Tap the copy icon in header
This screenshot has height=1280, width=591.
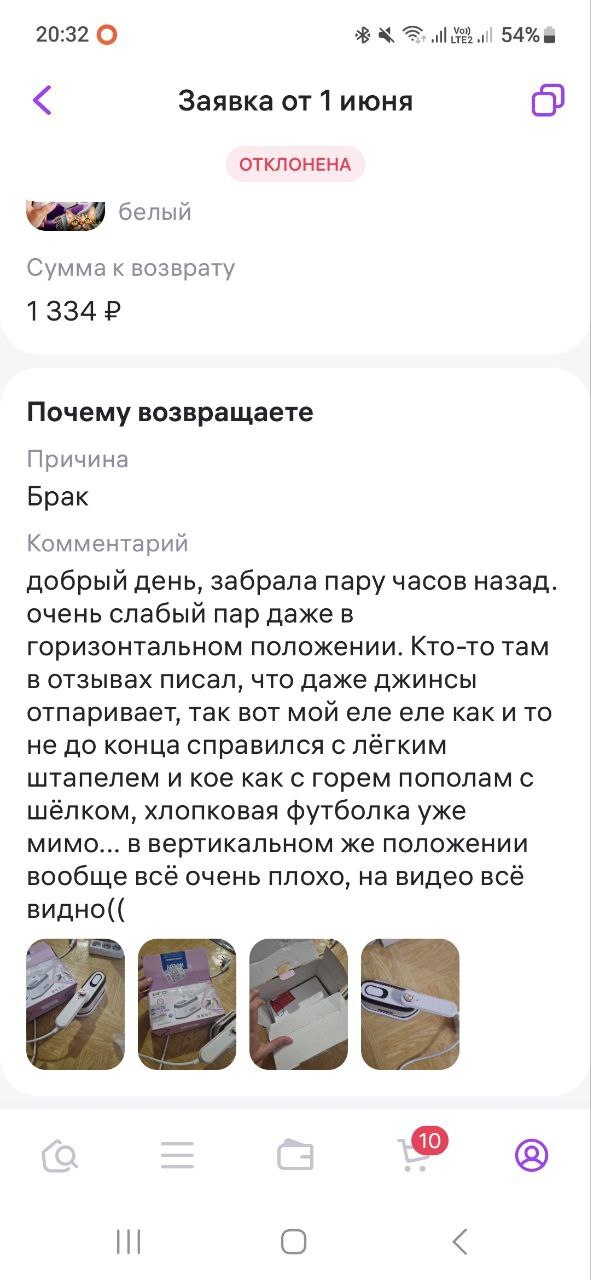coord(547,100)
